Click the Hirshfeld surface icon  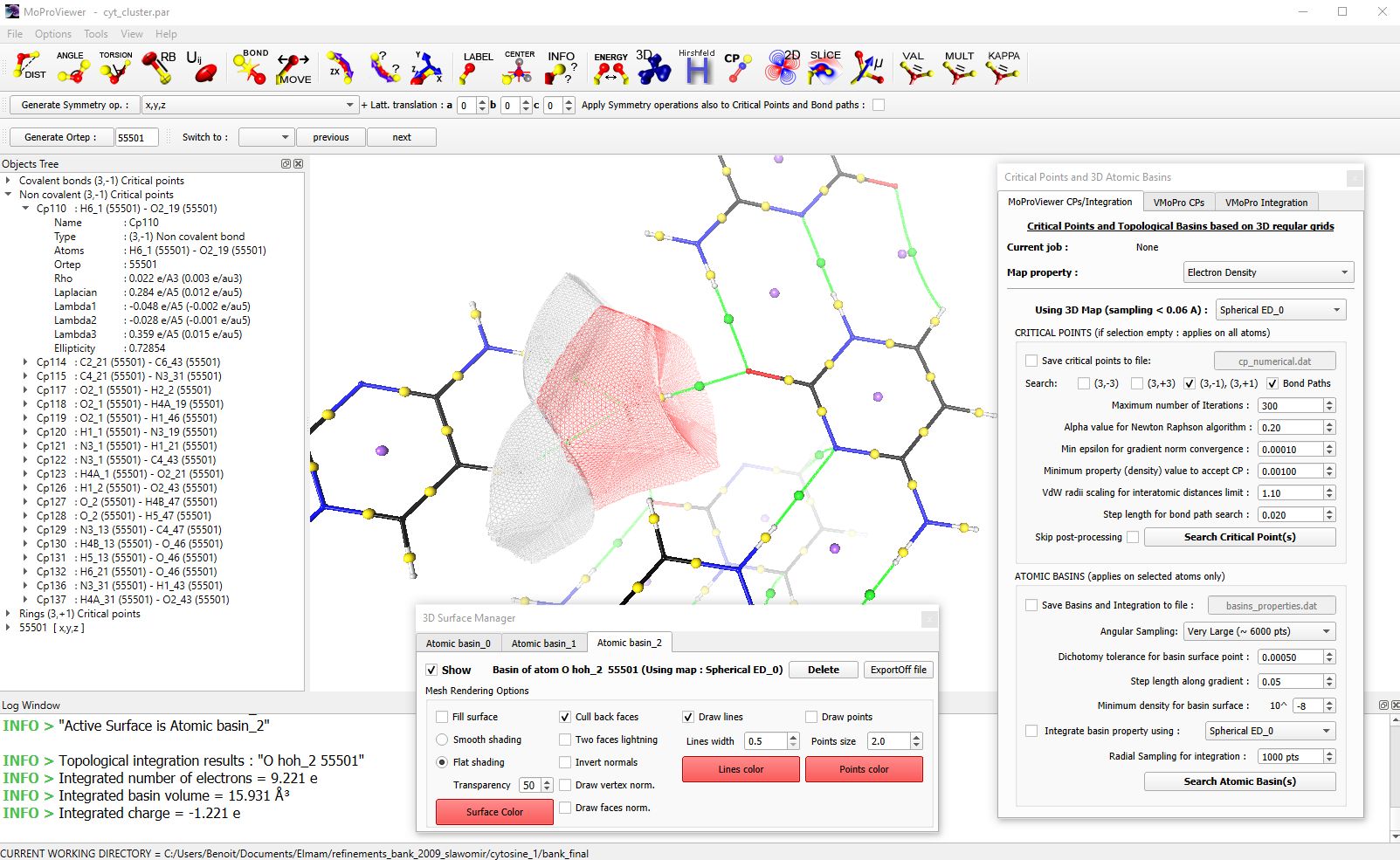[x=696, y=67]
